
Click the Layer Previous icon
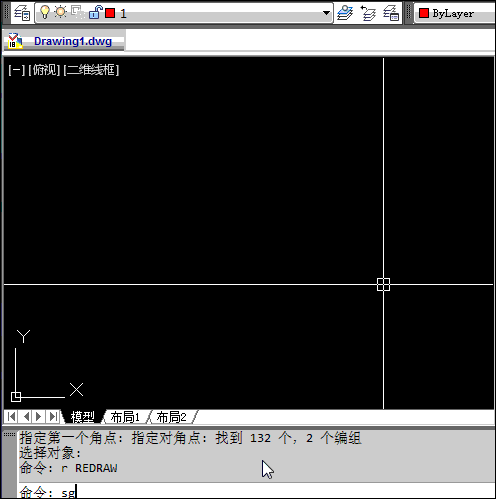coord(368,13)
